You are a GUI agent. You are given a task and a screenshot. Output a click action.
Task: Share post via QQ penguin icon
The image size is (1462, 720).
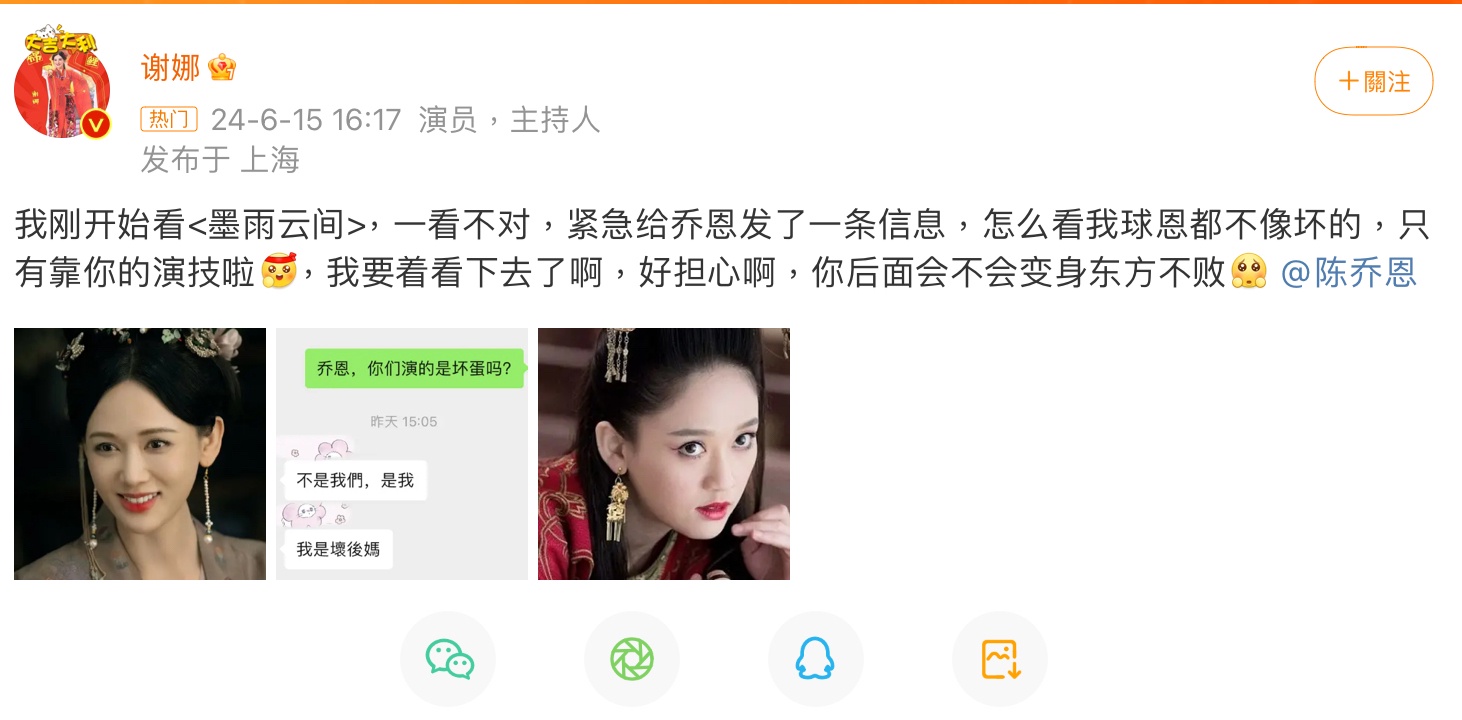pyautogui.click(x=816, y=659)
